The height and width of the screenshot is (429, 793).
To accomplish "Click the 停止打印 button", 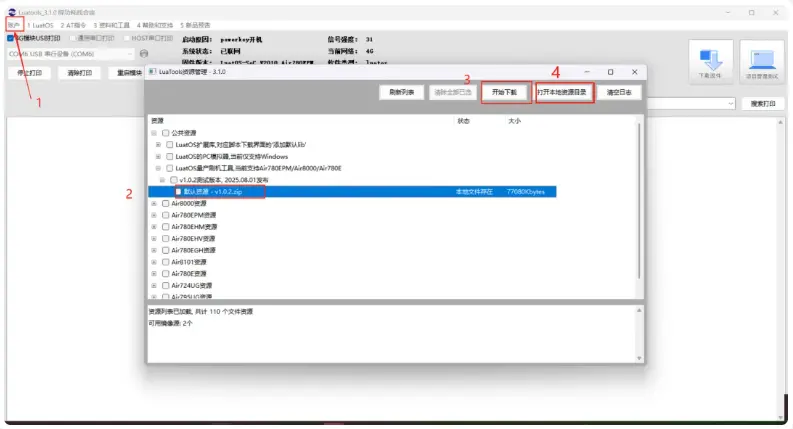I will [x=29, y=73].
